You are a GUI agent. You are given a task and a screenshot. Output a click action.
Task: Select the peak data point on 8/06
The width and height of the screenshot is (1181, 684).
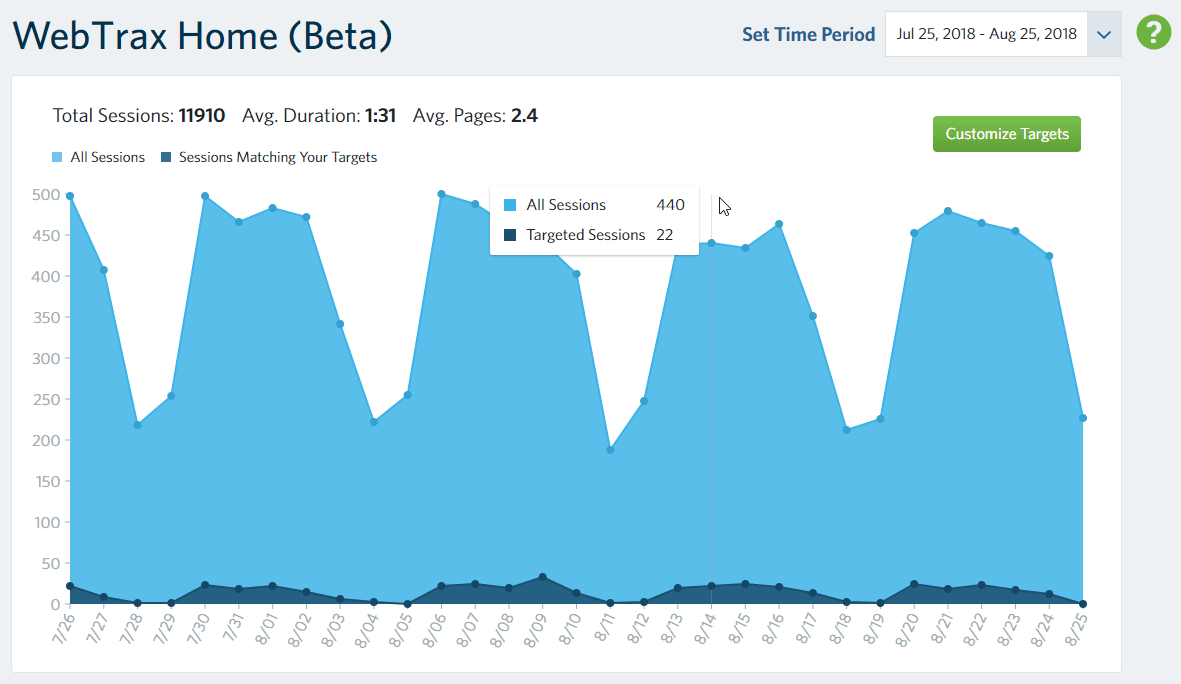click(439, 193)
